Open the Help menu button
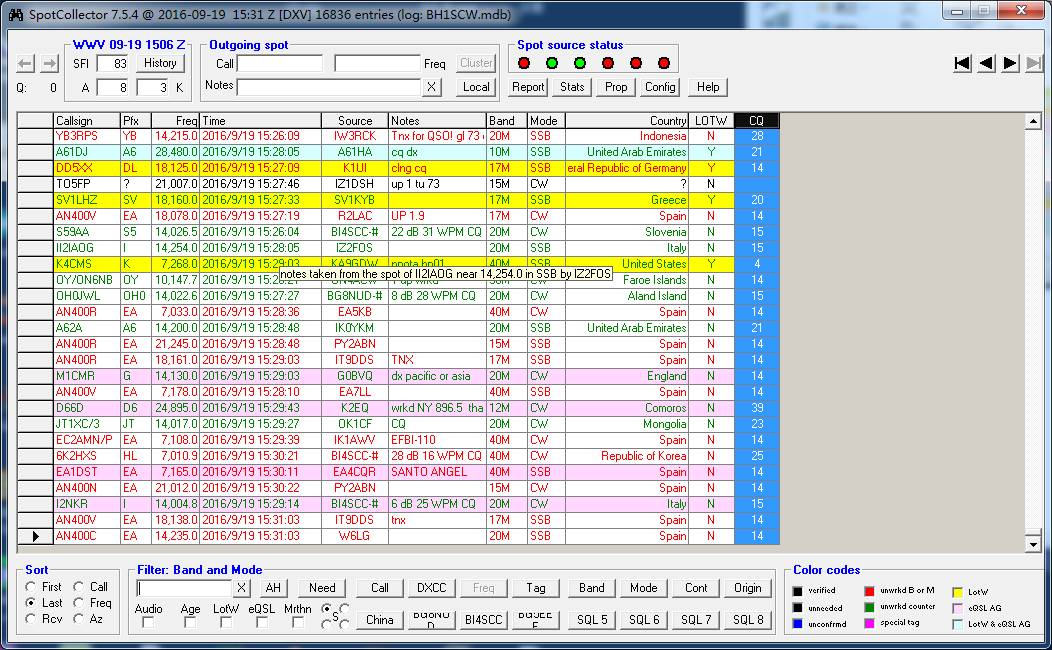 pos(708,87)
